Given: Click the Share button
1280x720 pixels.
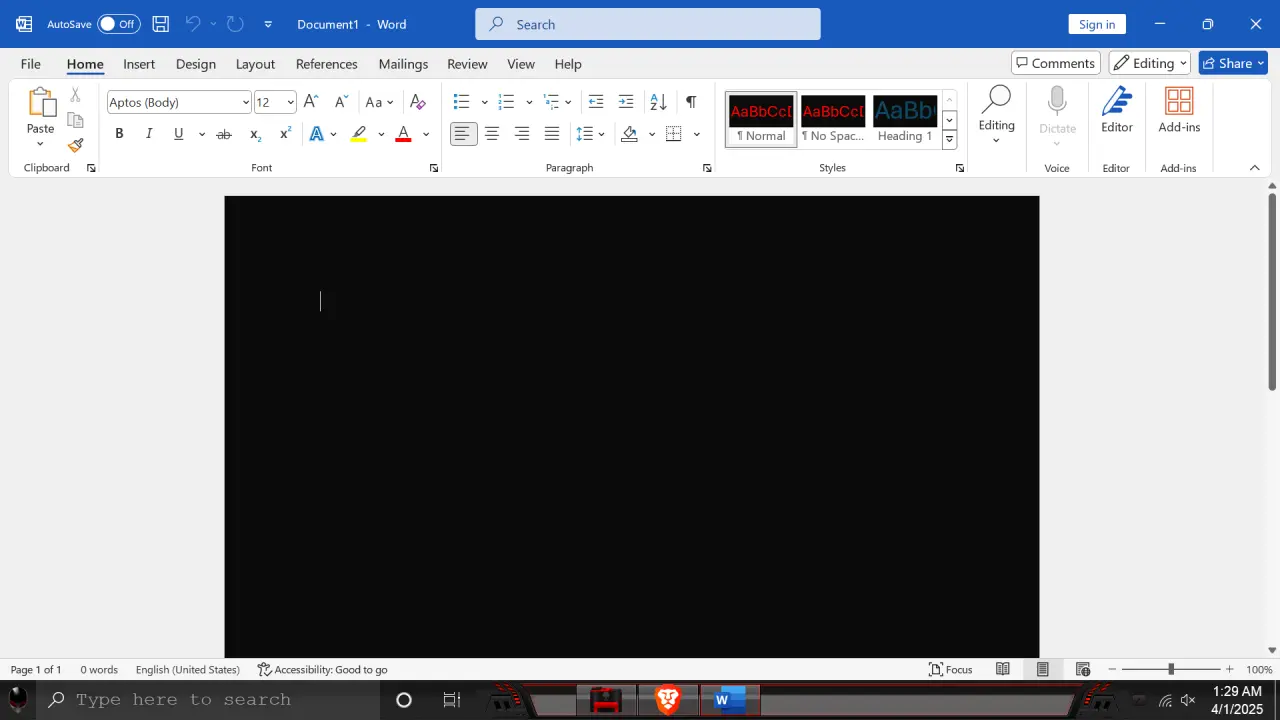Looking at the screenshot, I should pos(1233,63).
